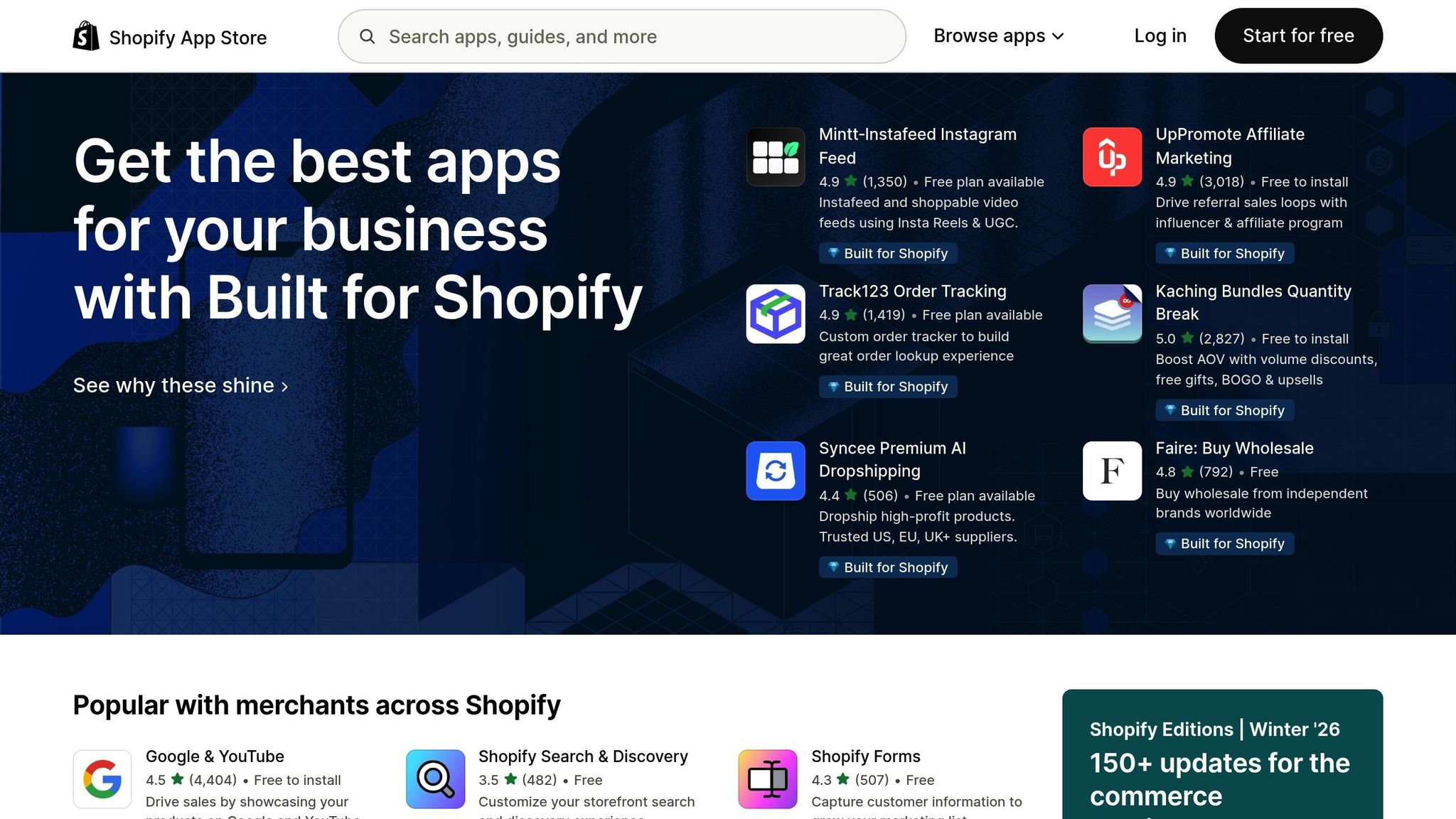Click the diamond on Mintt's Built for Shopify badge
This screenshot has height=819, width=1456.
pos(834,253)
